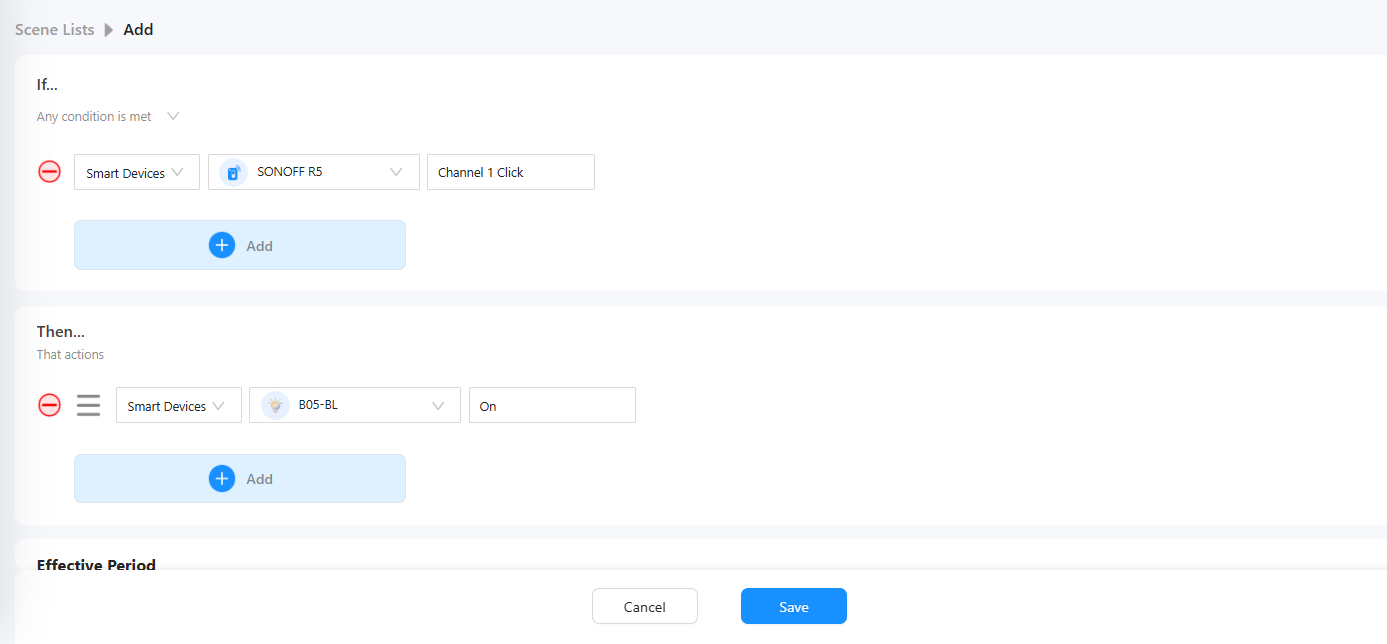Save the new scene
This screenshot has width=1387, height=644.
pyautogui.click(x=793, y=606)
